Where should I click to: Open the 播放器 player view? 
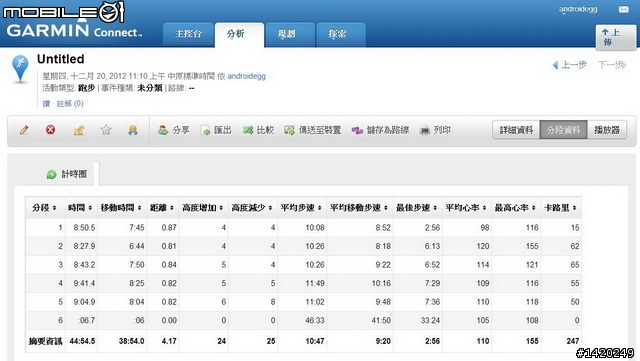tap(607, 130)
